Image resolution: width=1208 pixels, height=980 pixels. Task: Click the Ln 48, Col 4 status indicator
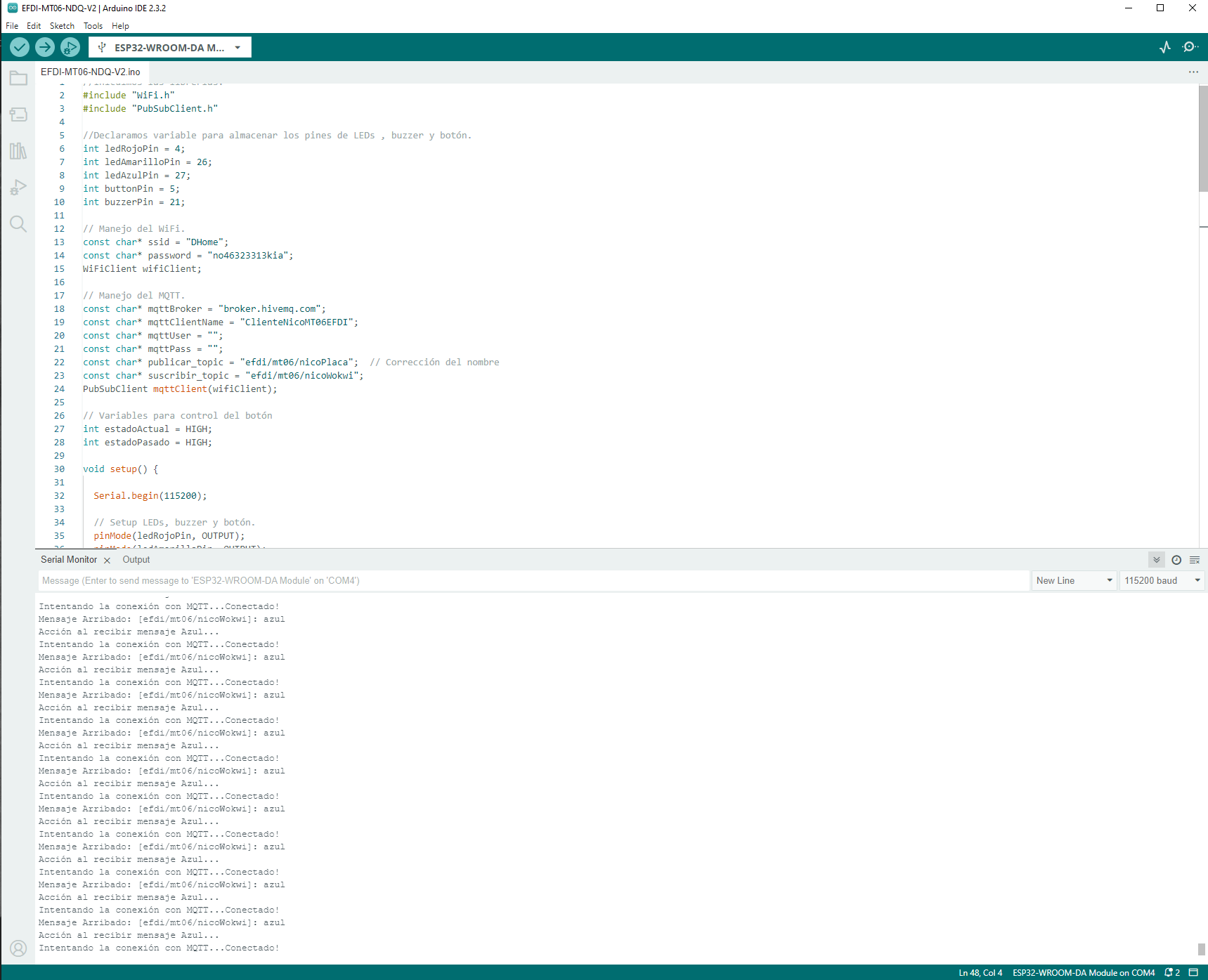point(980,972)
